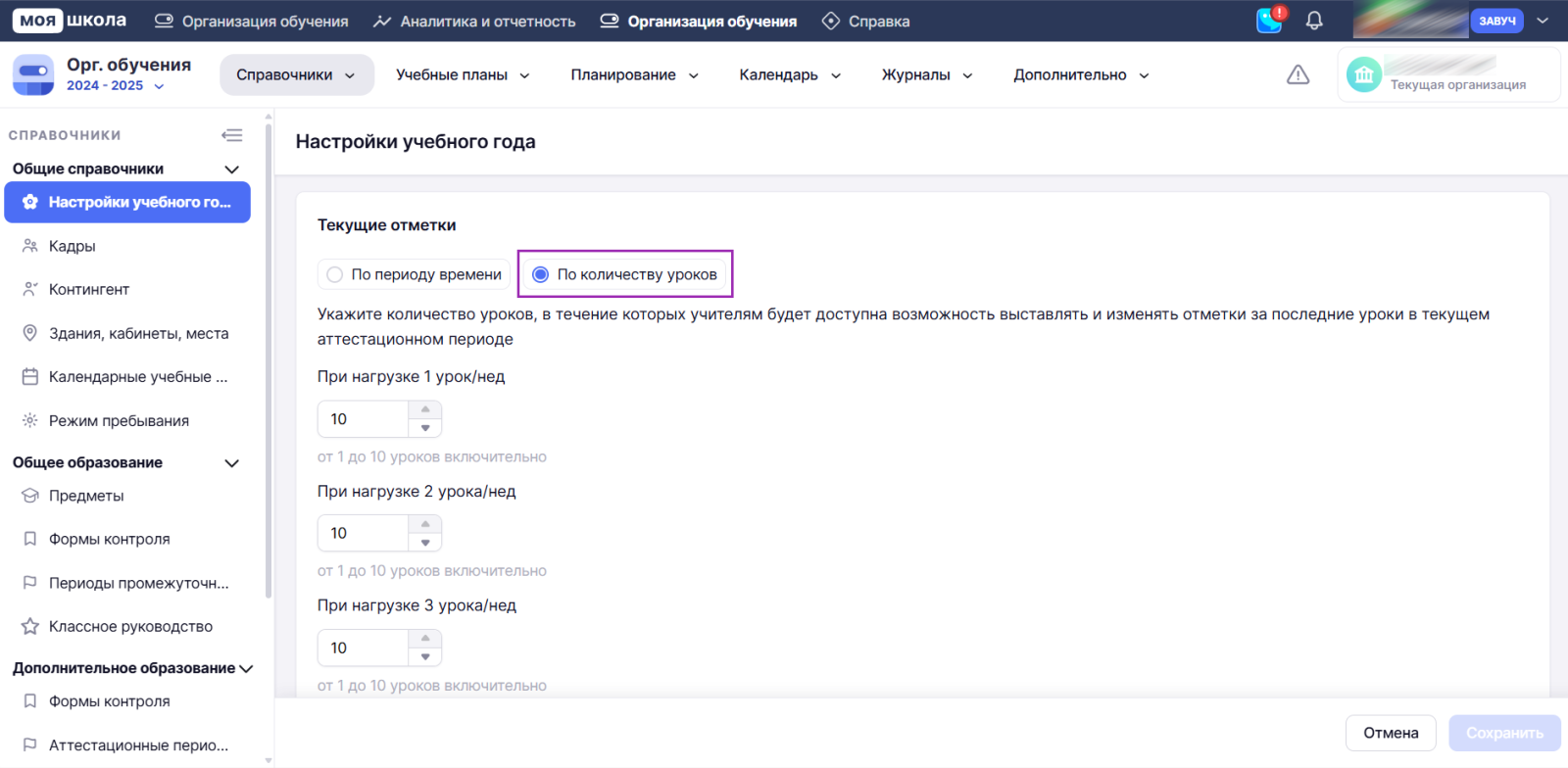
Task: Click the 2 урока/нед number input field
Action: point(363,533)
